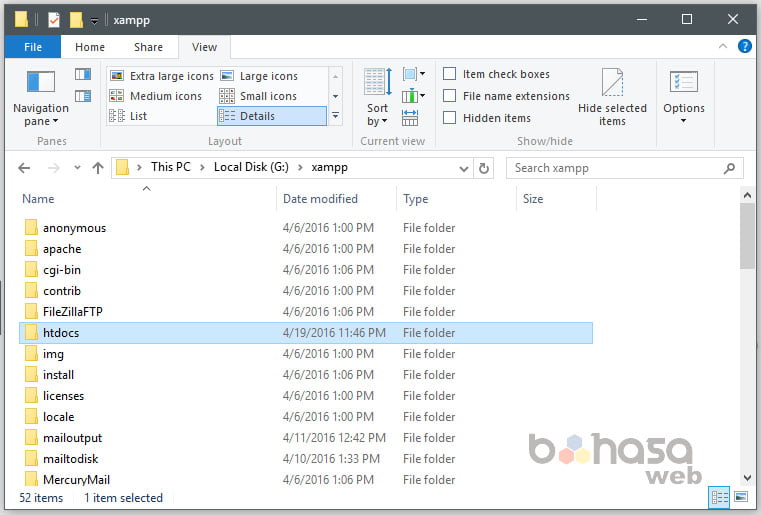Select the View ribbon tab

[204, 47]
